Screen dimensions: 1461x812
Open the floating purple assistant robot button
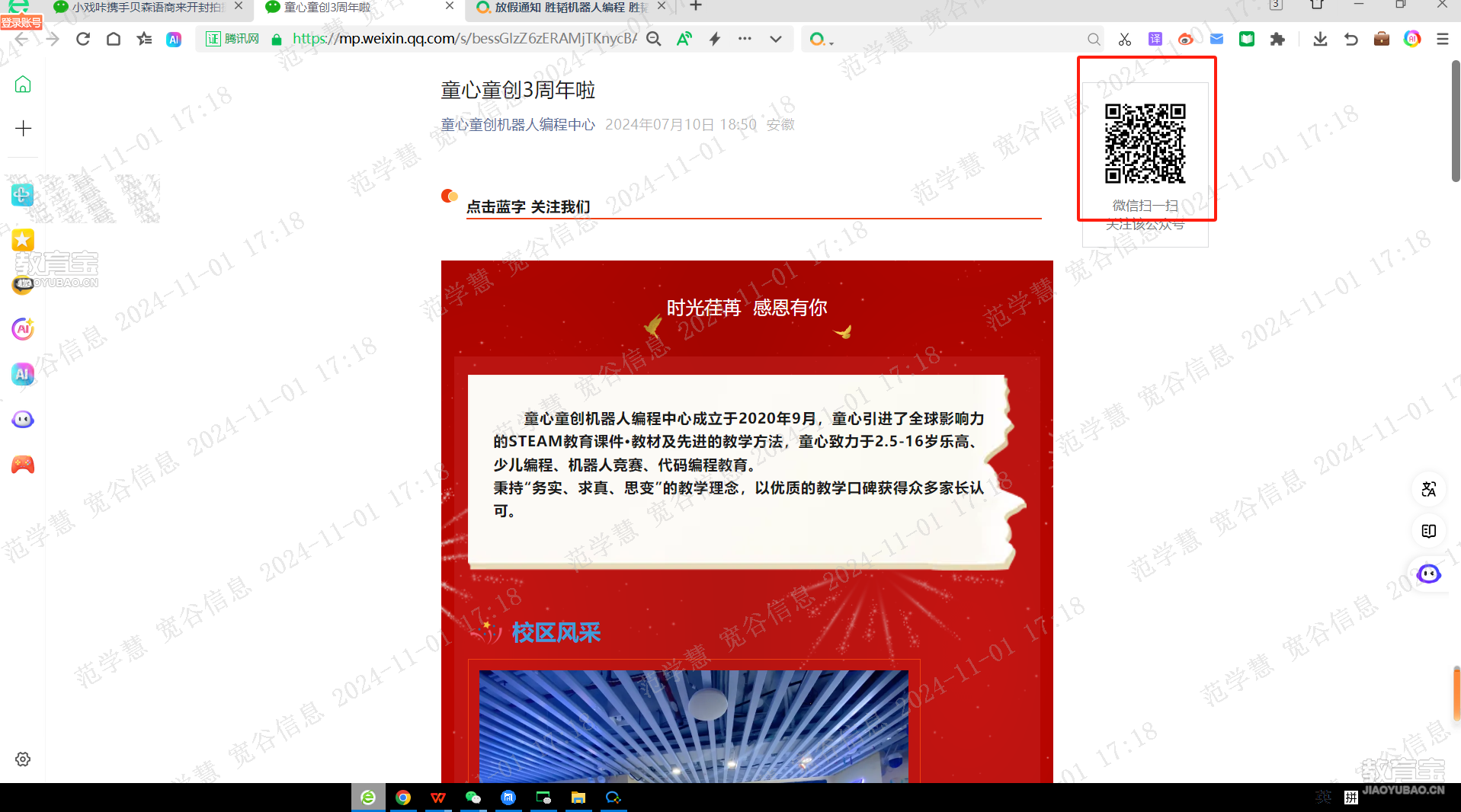pyautogui.click(x=1429, y=574)
